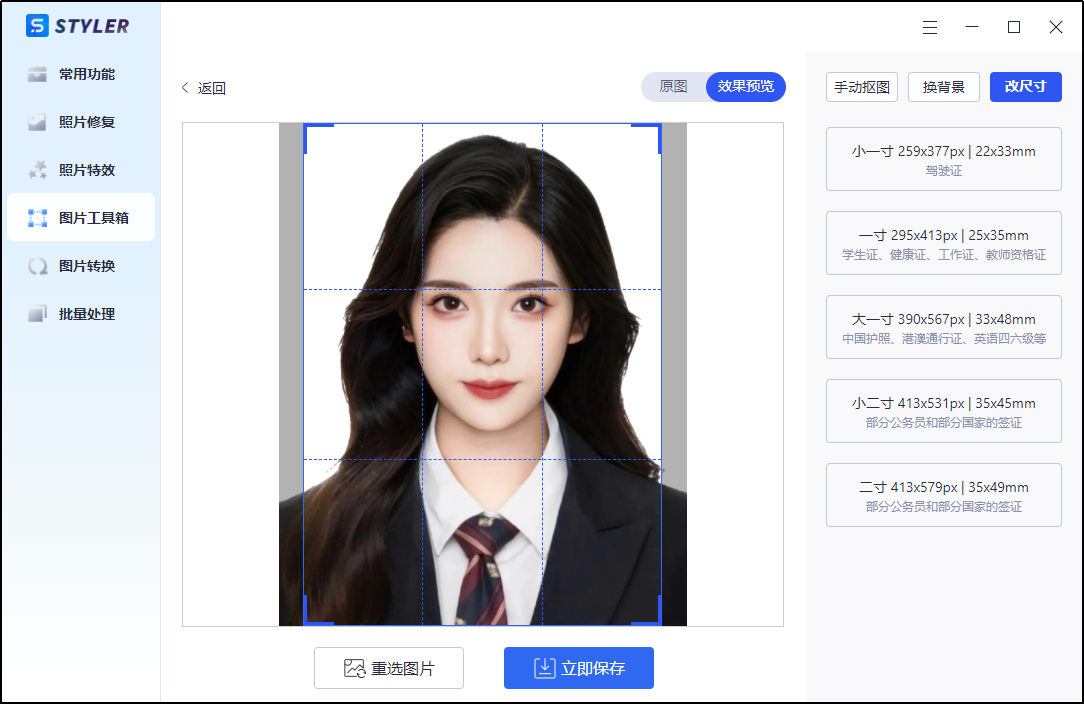
Task: Open the 手动抠图 tab
Action: [862, 87]
